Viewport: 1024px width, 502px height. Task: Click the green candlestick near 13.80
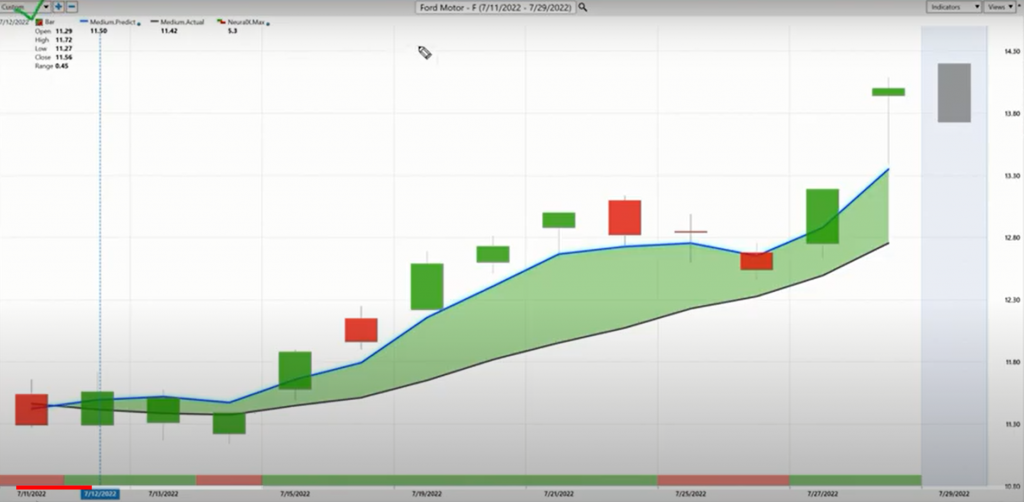click(x=888, y=92)
